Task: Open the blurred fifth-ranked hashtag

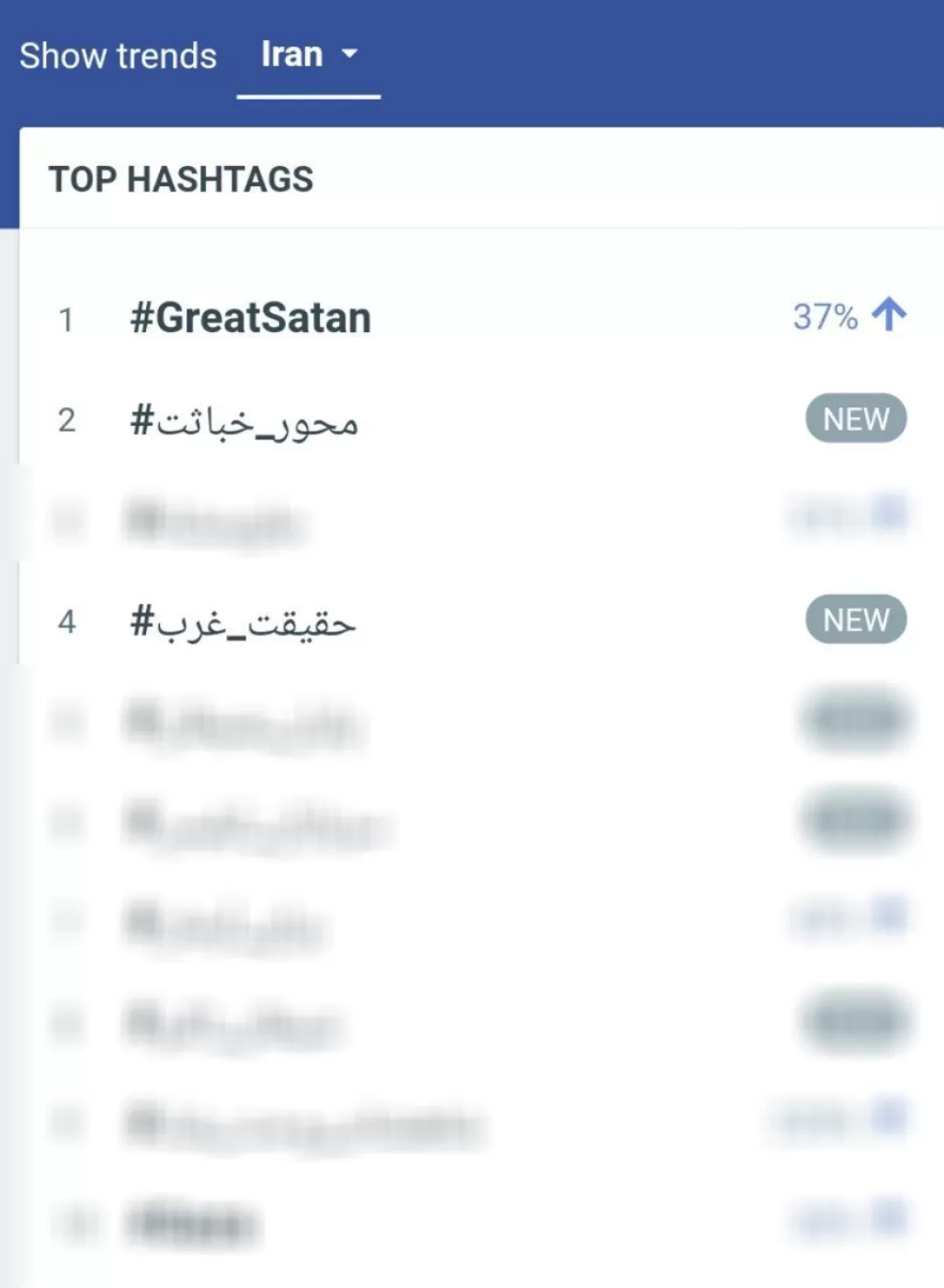Action: 241,724
